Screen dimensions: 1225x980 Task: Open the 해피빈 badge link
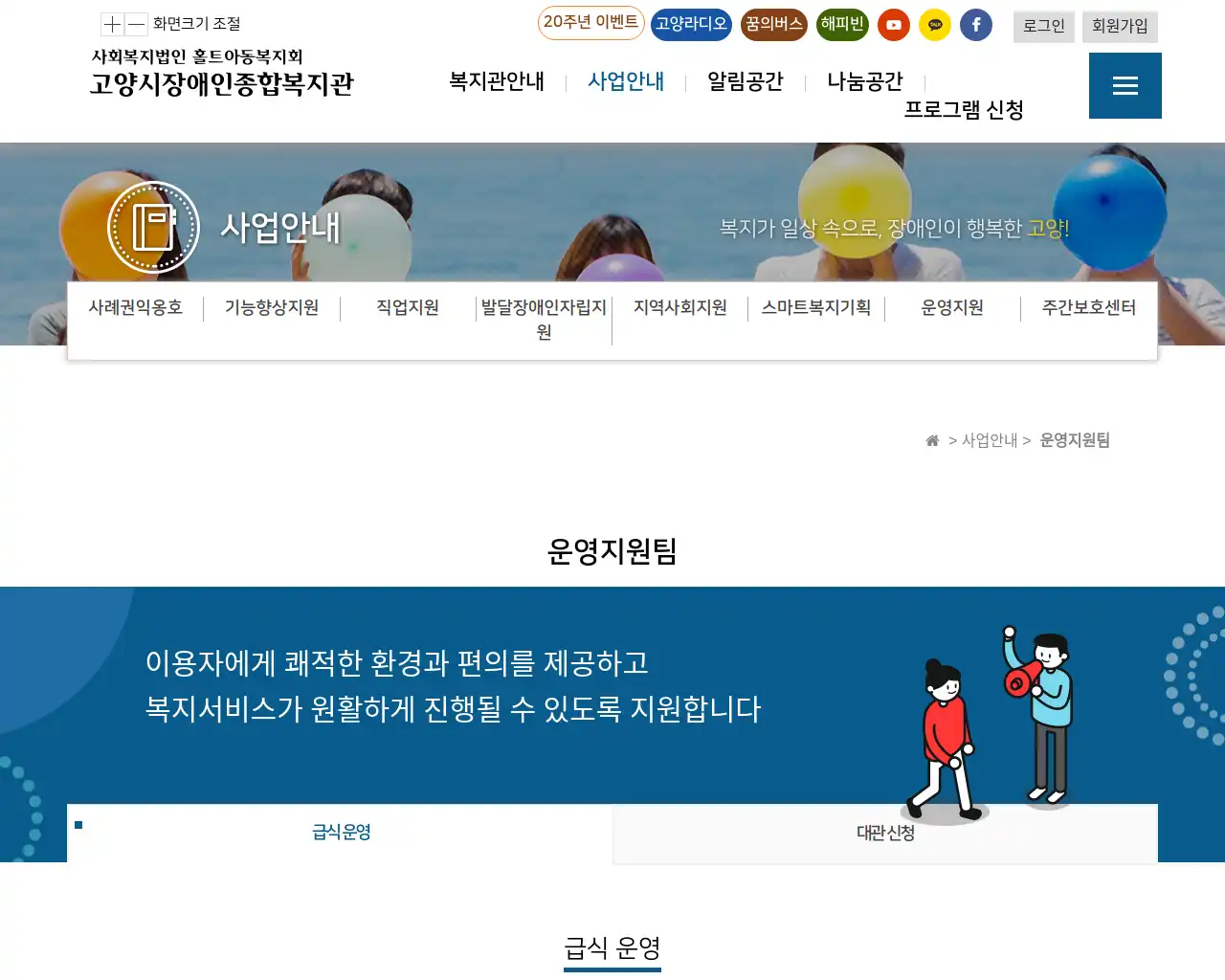tap(842, 24)
